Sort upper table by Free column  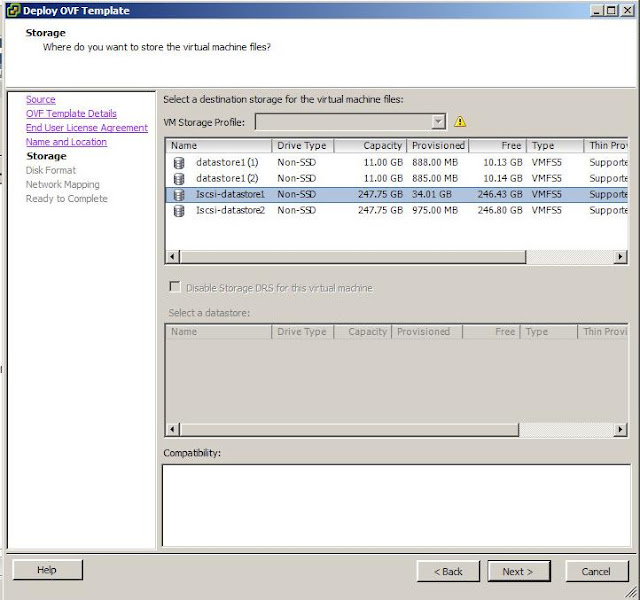point(498,146)
